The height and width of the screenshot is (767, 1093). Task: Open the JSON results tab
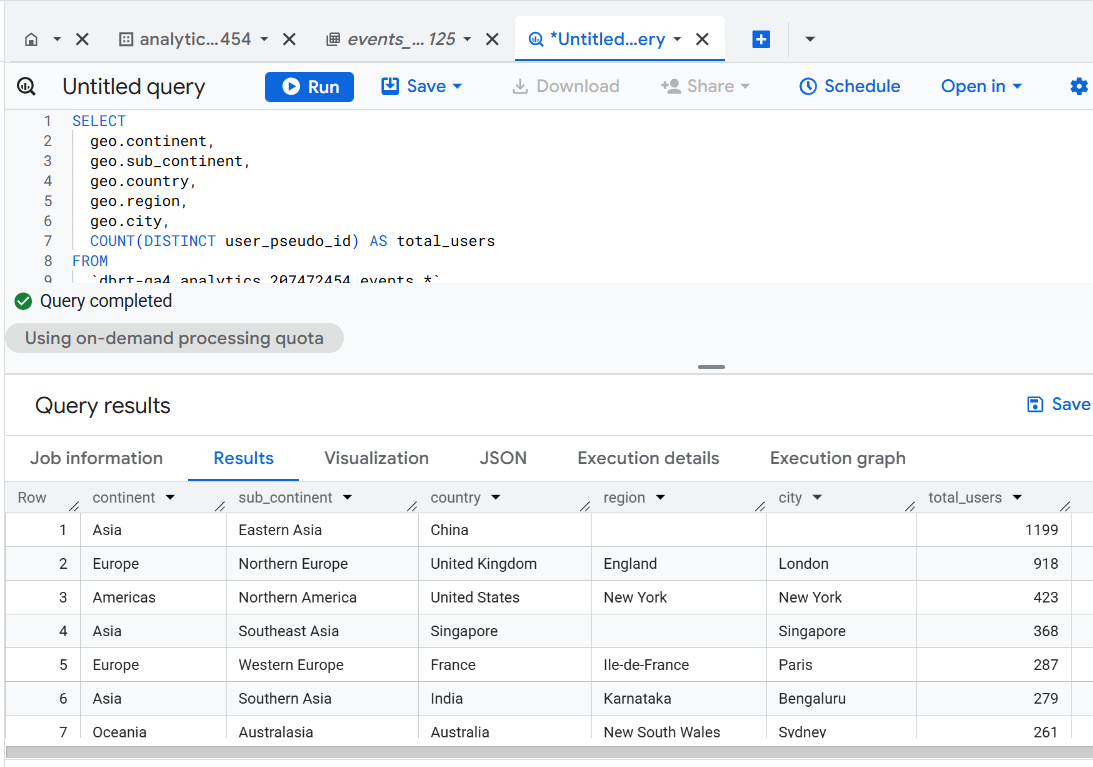tap(503, 458)
